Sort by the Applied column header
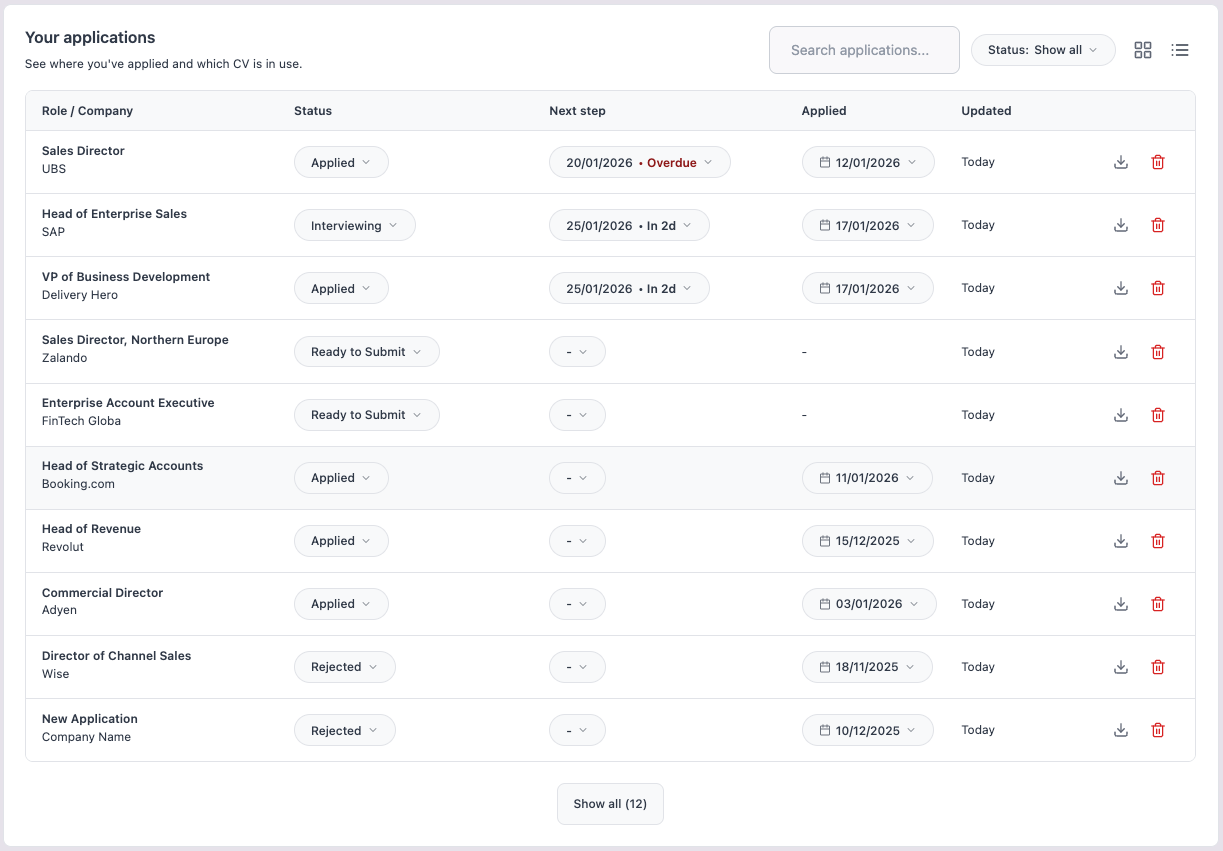The image size is (1223, 851). click(x=823, y=111)
